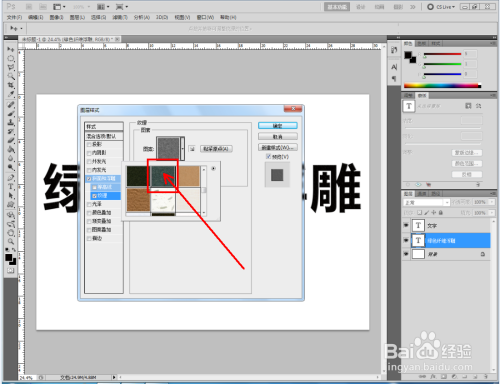This screenshot has width=500, height=384.
Task: Select the Crop tool
Action: coord(11,85)
